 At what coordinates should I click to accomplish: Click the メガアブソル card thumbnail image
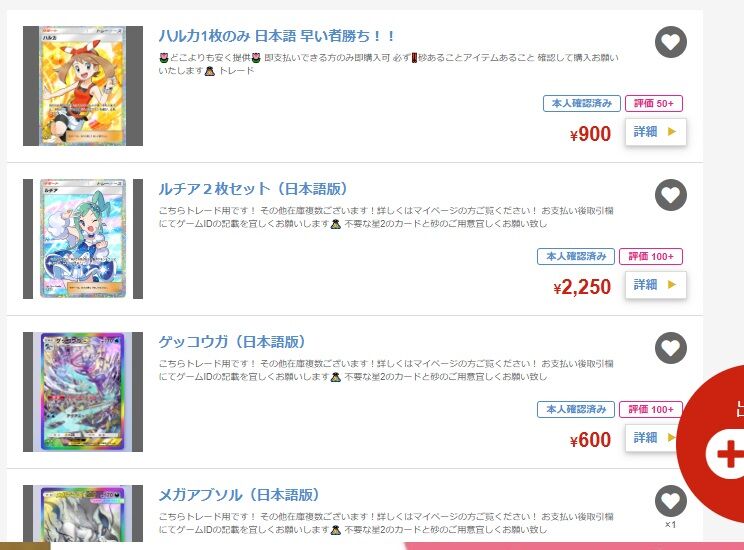pos(83,513)
